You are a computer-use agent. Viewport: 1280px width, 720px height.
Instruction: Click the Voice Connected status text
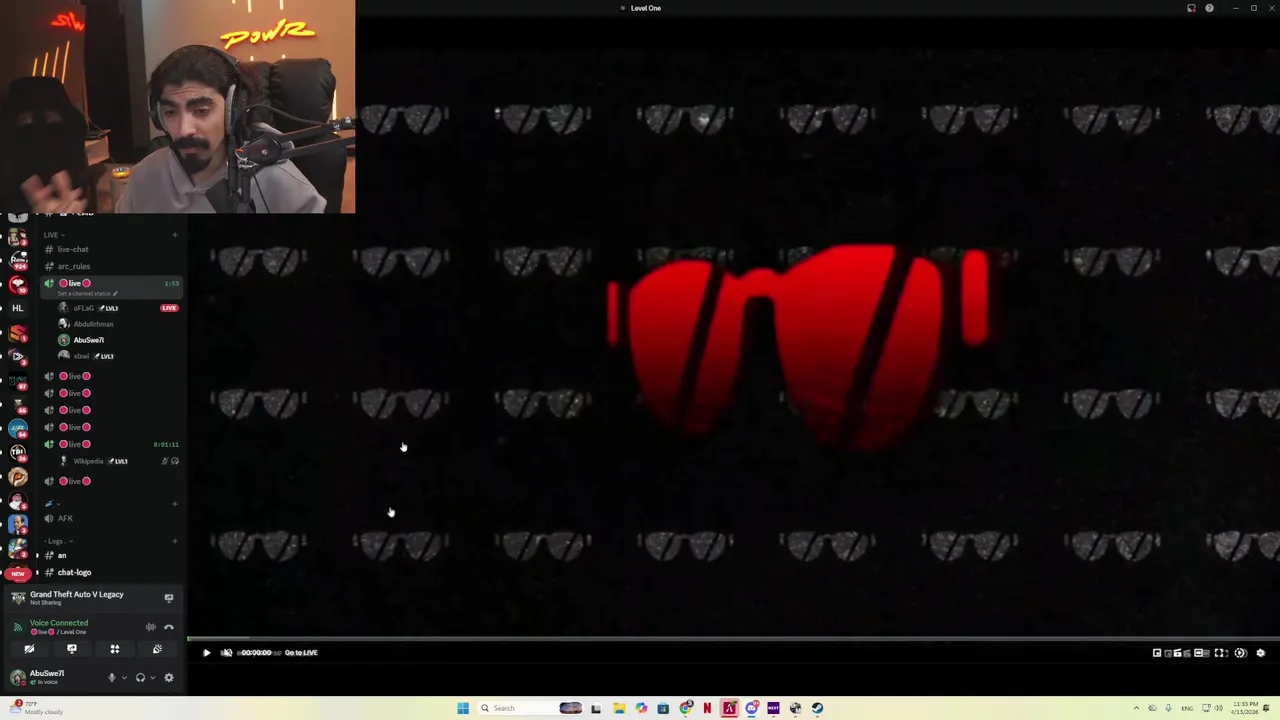[x=59, y=623]
